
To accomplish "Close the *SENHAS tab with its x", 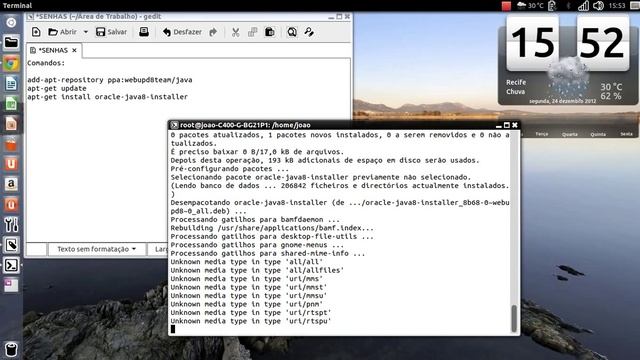I will (74, 50).
